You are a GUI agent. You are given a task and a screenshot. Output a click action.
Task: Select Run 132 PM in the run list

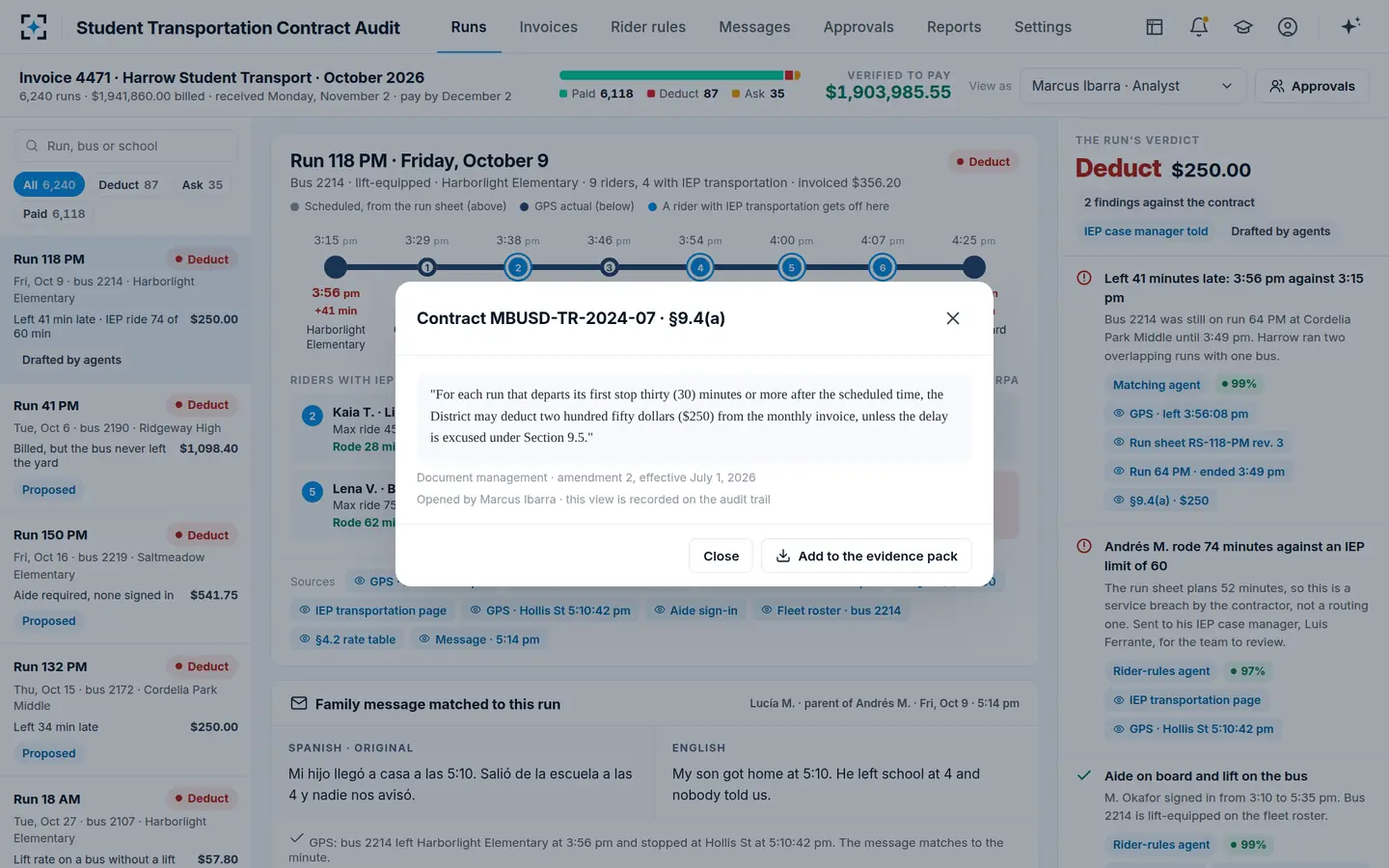(x=125, y=710)
